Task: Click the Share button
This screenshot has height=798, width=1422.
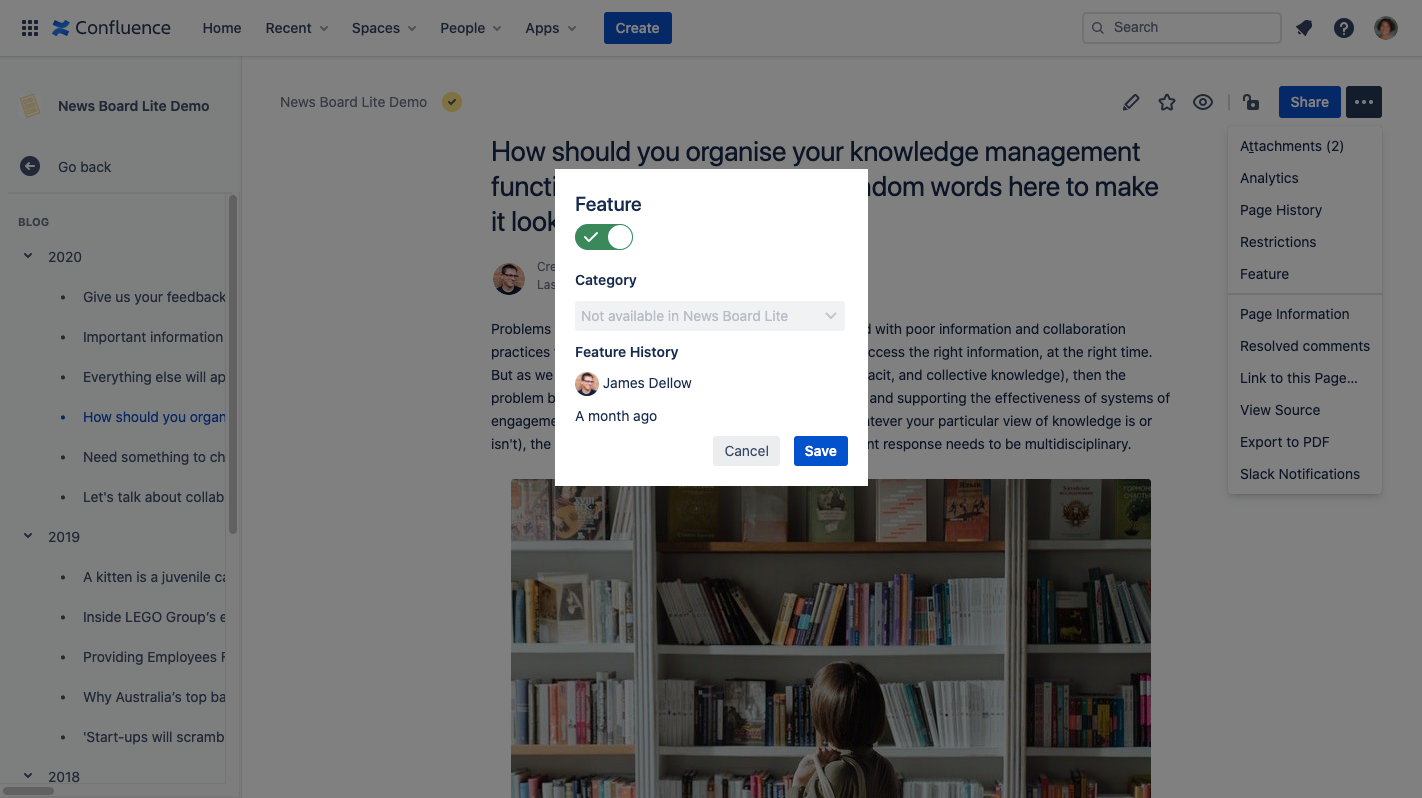Action: pos(1310,102)
